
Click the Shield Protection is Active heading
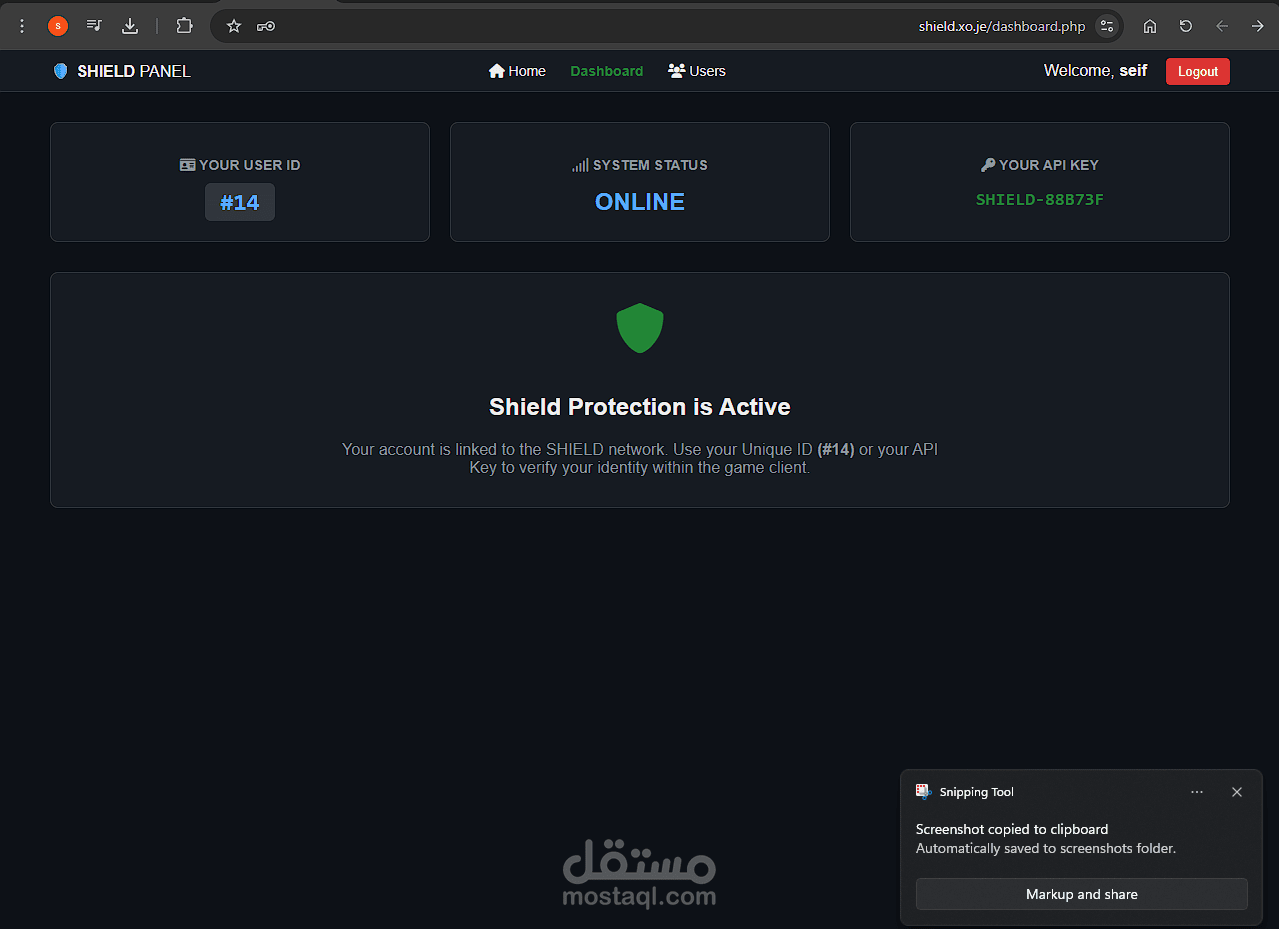[640, 407]
